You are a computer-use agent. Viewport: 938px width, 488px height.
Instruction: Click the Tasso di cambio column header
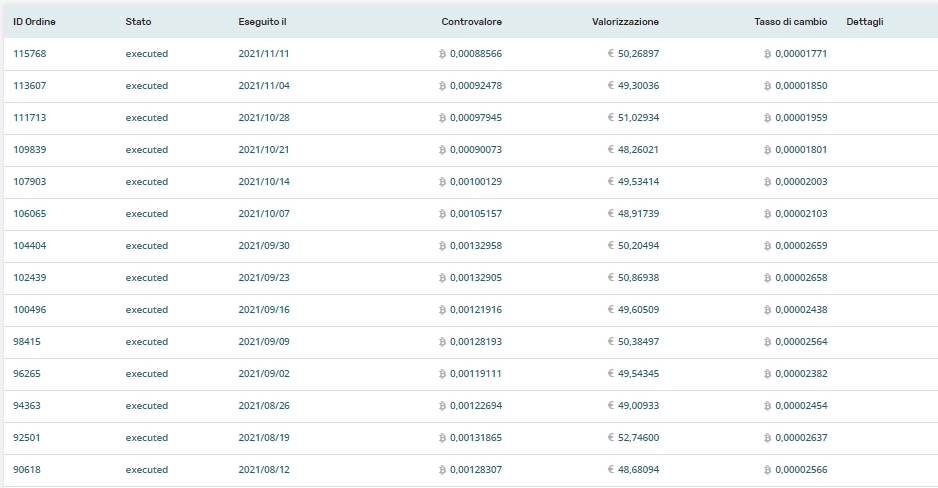(790, 22)
